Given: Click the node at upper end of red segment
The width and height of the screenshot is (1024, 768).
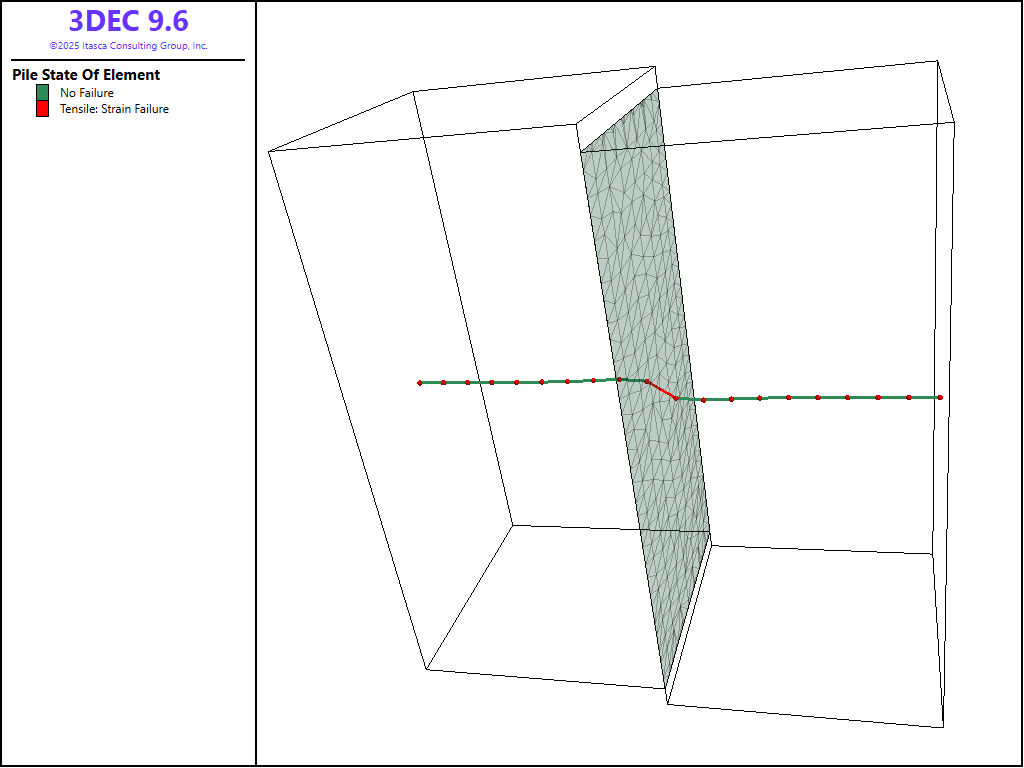Looking at the screenshot, I should coord(648,382).
